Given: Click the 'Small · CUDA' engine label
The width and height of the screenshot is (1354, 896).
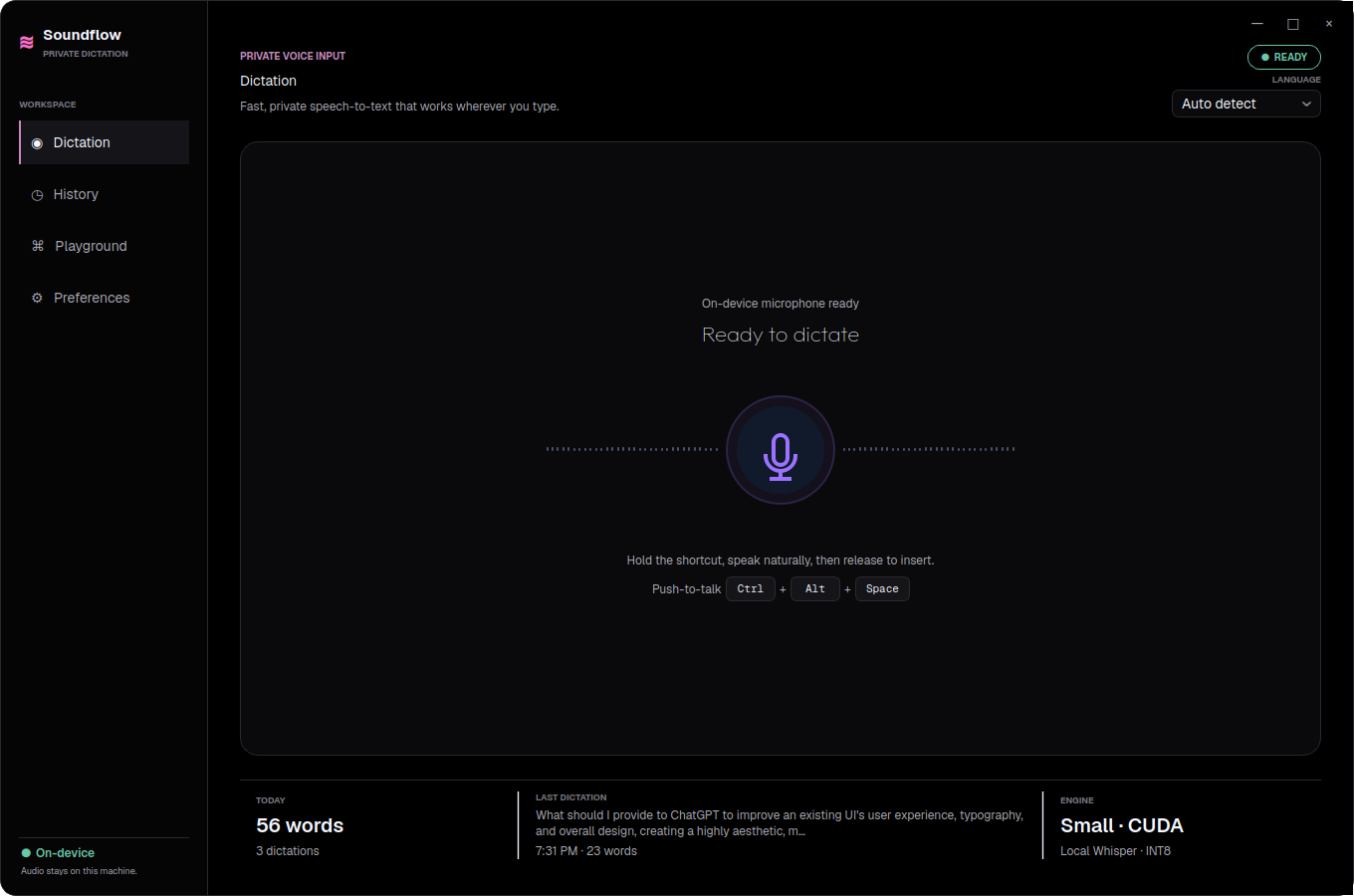Looking at the screenshot, I should click(1122, 825).
